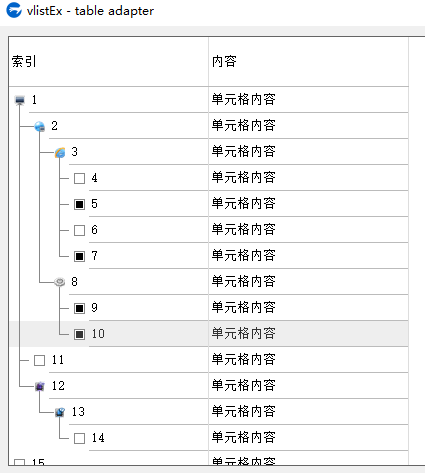Image resolution: width=425 pixels, height=473 pixels.
Task: Click the gray disc icon on row 8
Action: tap(60, 282)
